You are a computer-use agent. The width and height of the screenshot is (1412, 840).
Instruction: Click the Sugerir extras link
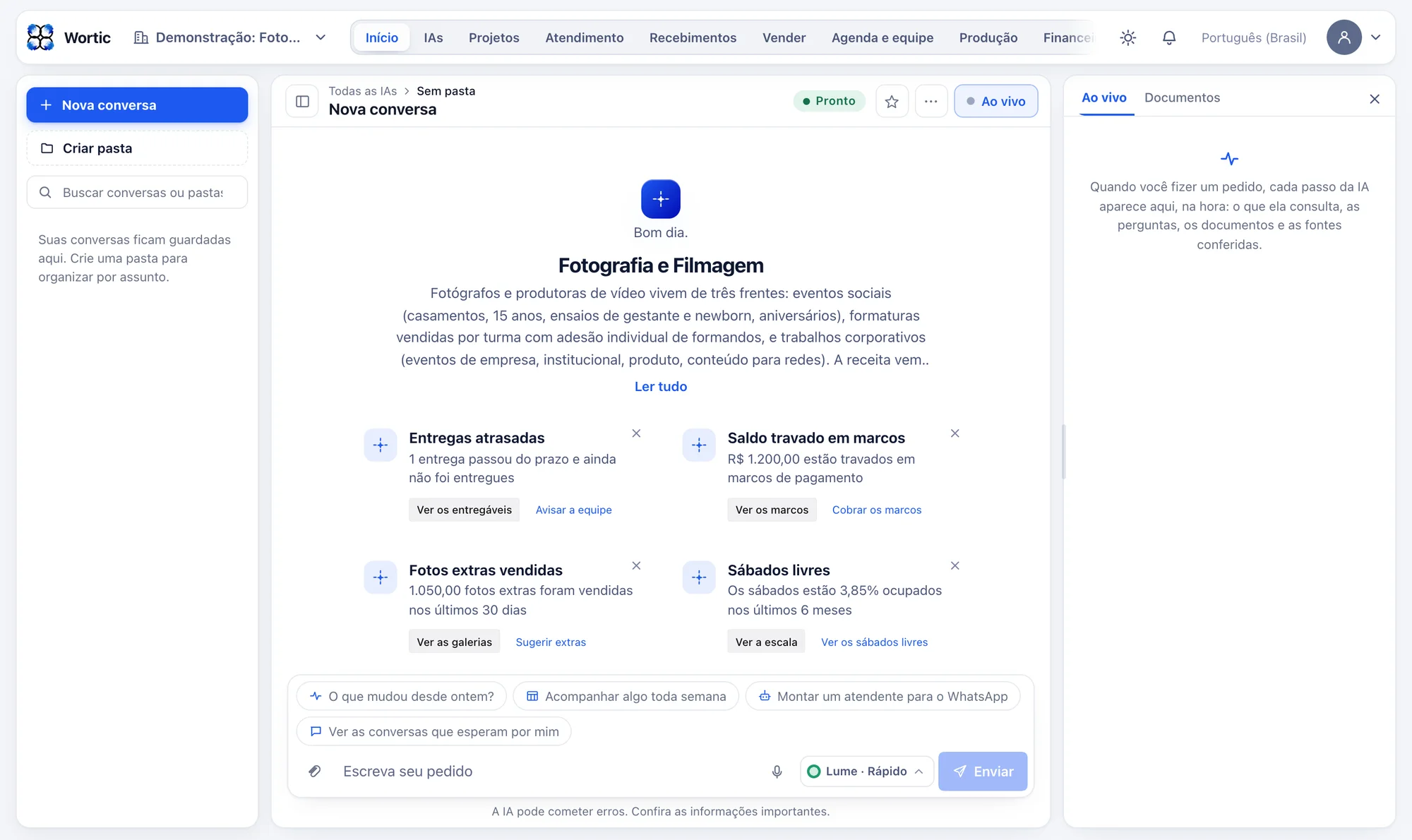click(x=551, y=642)
